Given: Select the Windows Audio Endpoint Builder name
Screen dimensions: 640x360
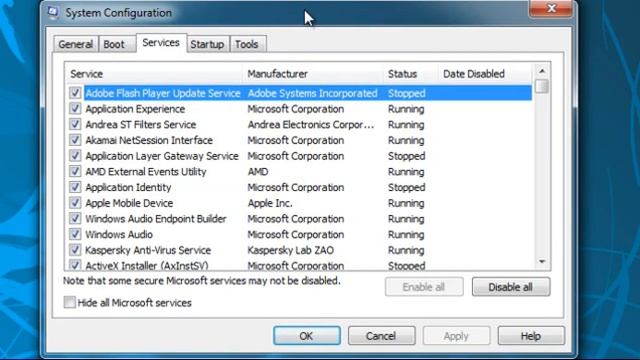Looking at the screenshot, I should tap(156, 219).
